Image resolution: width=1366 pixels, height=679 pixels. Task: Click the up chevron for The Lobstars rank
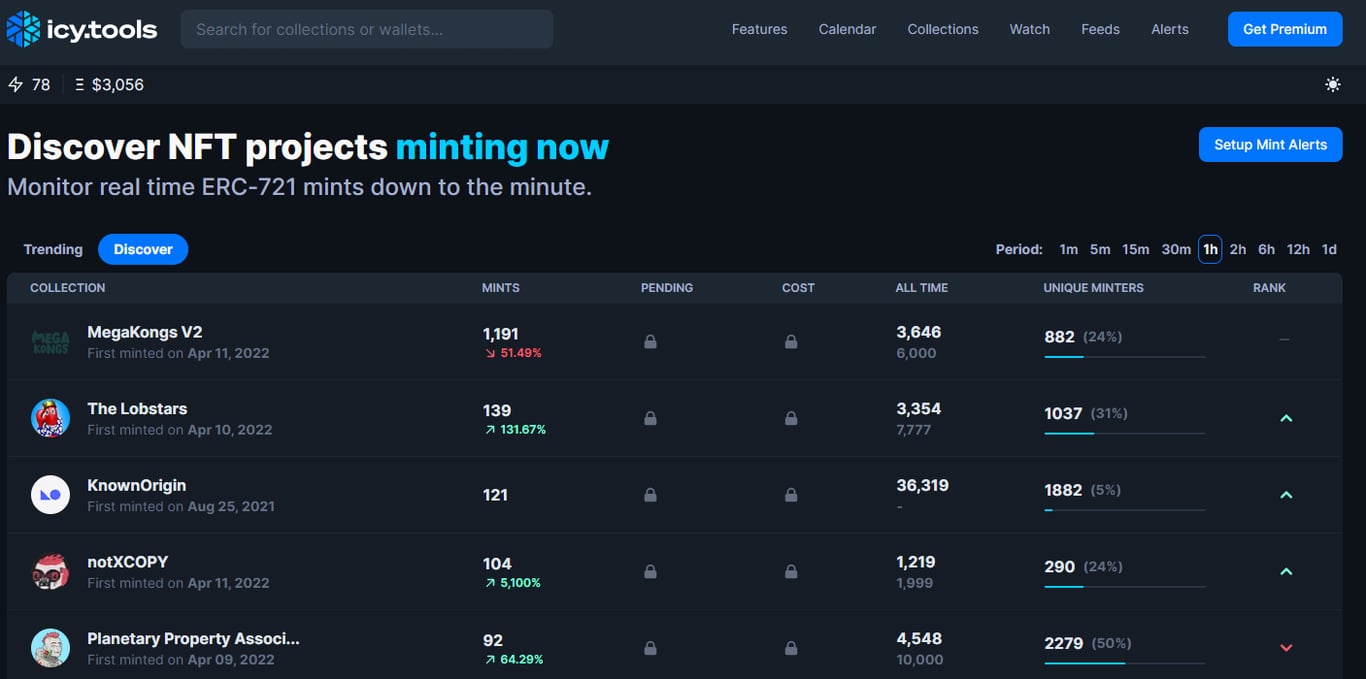[x=1286, y=418]
